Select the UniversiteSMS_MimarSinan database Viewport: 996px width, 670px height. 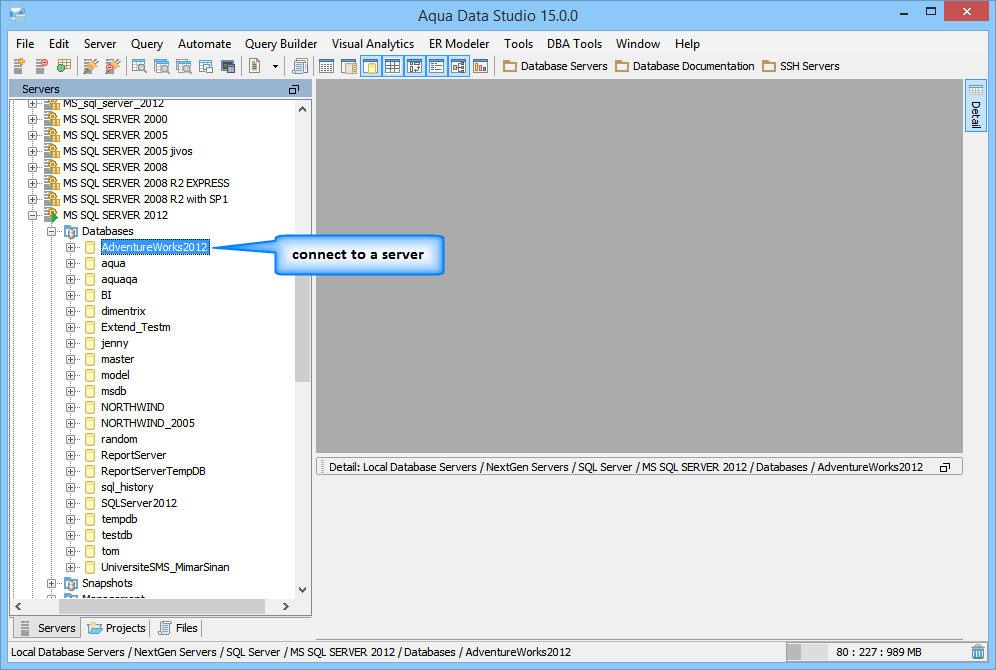[165, 567]
